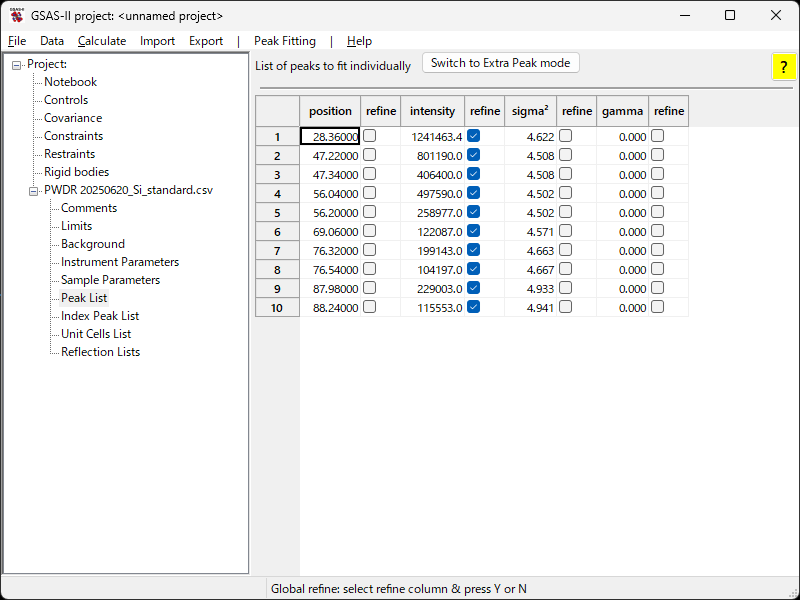Open the Background tree item

point(93,244)
